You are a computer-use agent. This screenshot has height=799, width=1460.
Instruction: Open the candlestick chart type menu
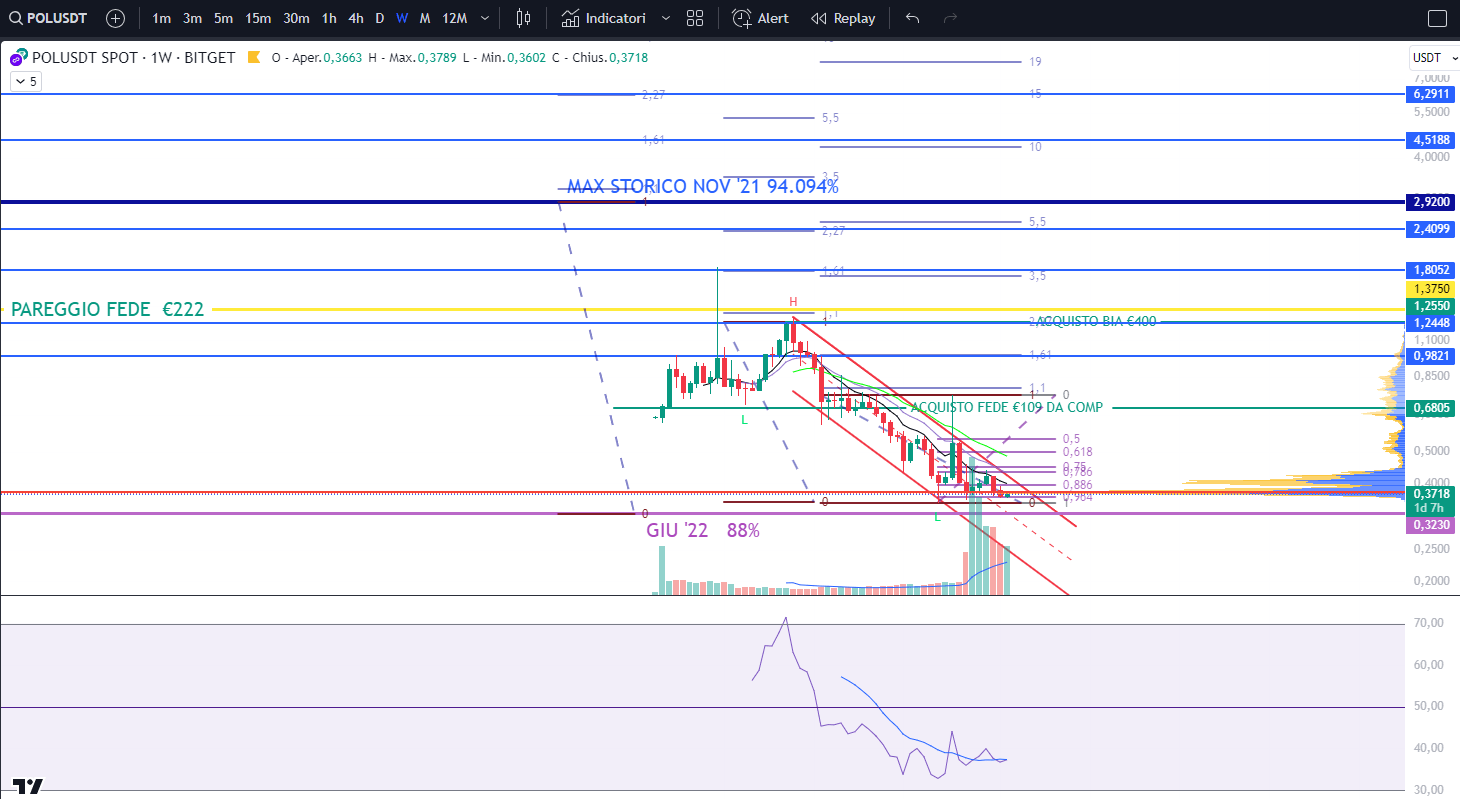tap(523, 18)
